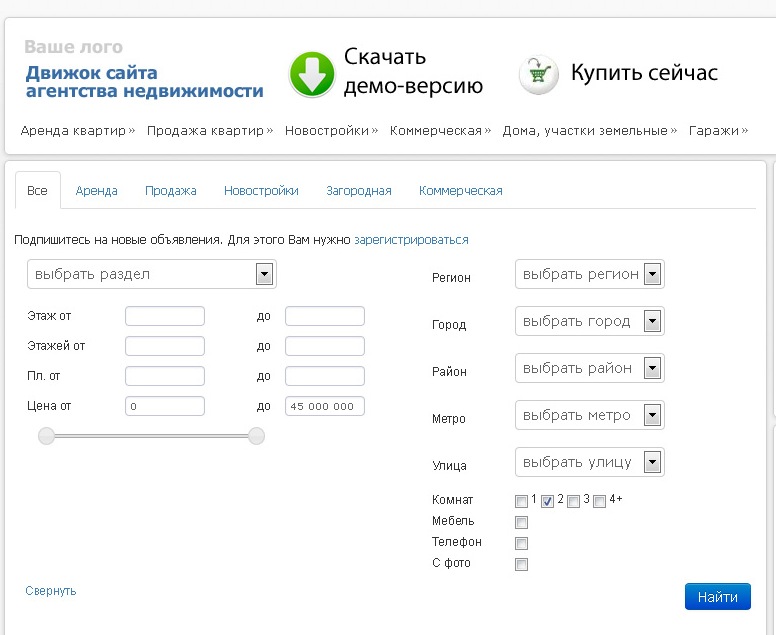Open the top menu 'Коммерческая' item
This screenshot has height=635, width=776.
(x=440, y=131)
